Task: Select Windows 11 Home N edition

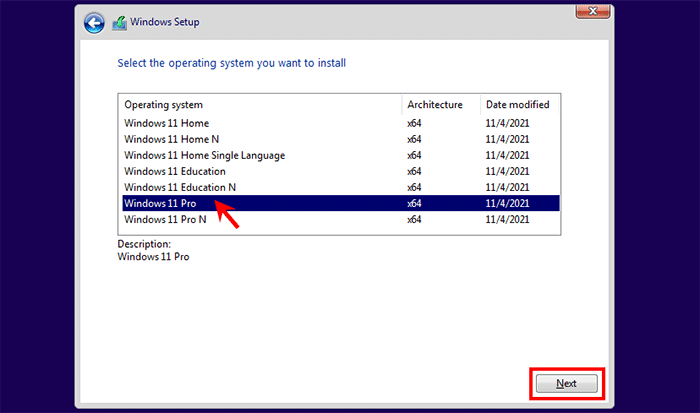Action: point(341,139)
